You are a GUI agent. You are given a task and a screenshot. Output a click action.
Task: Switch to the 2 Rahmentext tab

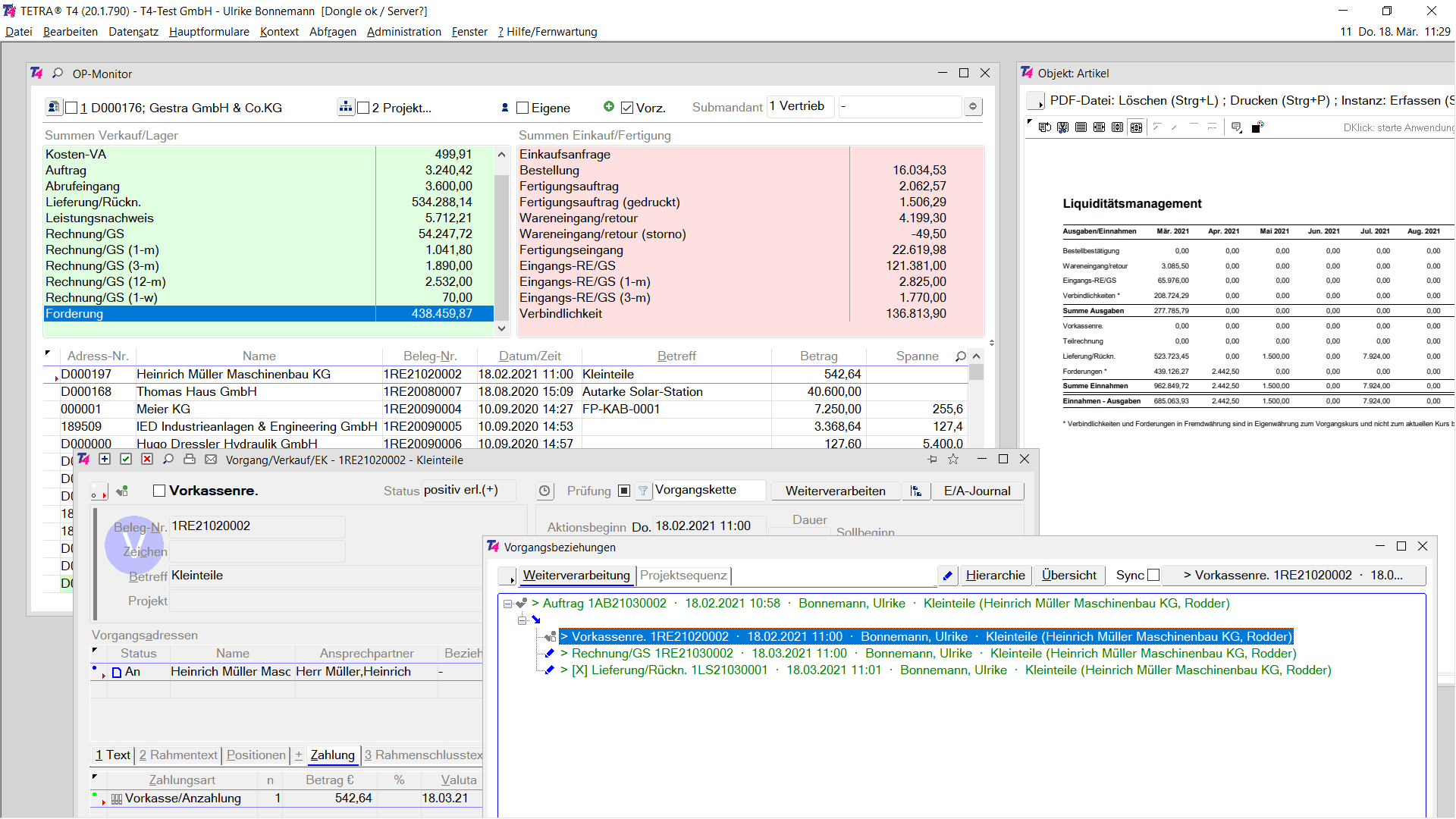point(179,755)
